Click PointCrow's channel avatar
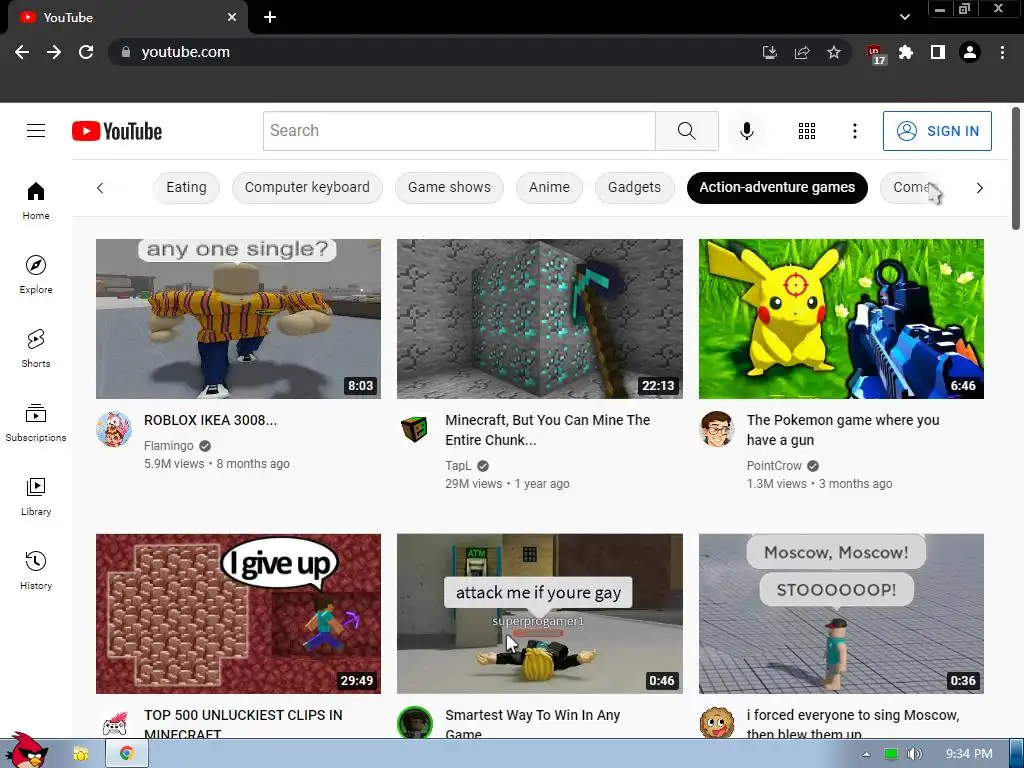This screenshot has width=1024, height=768. pyautogui.click(x=716, y=429)
